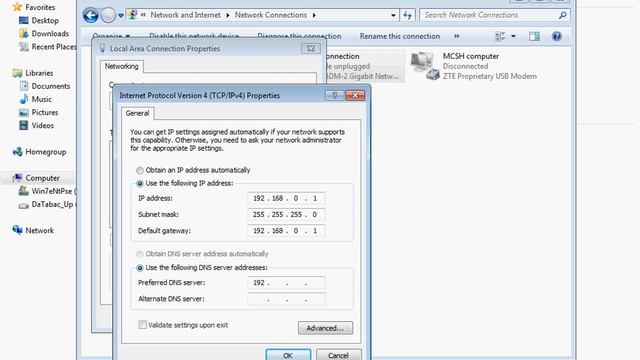Open Music library
This screenshot has width=640, height=360.
pos(42,99)
